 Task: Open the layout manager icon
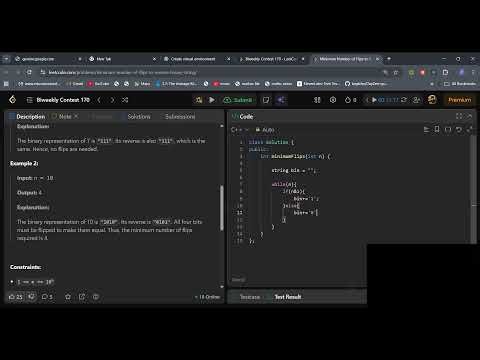click(x=317, y=100)
